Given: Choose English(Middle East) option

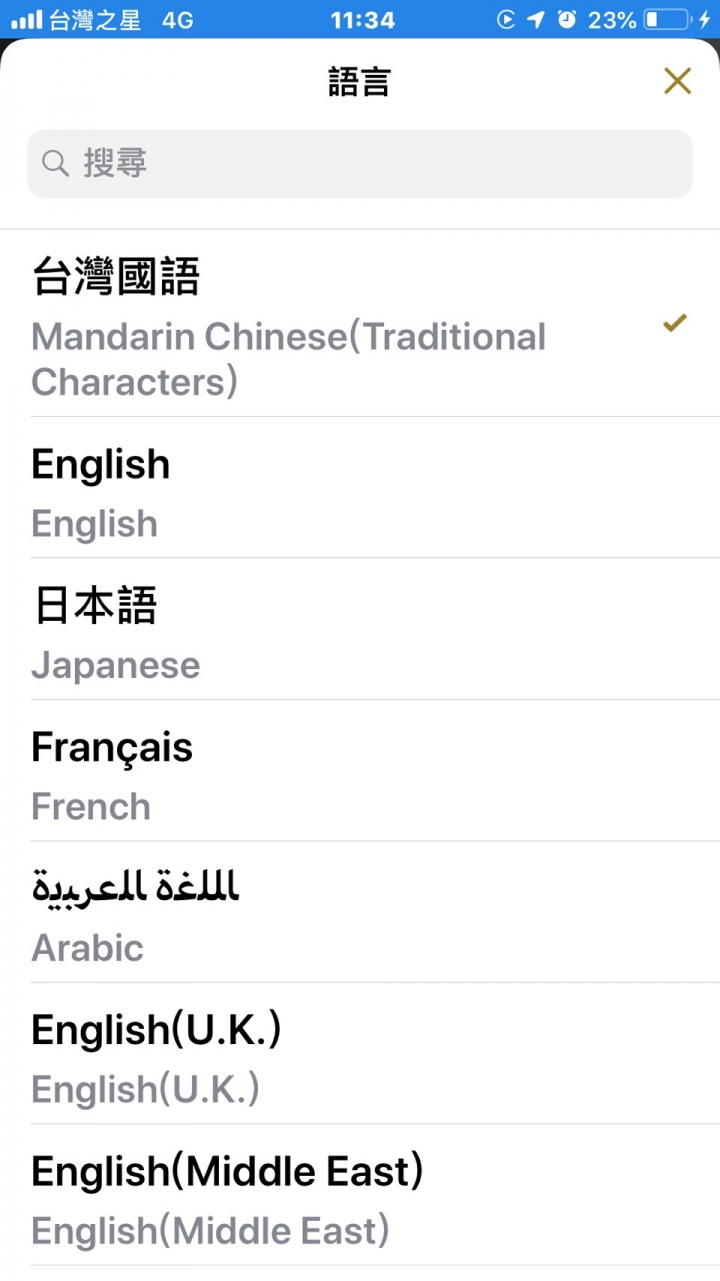Looking at the screenshot, I should pos(360,1195).
